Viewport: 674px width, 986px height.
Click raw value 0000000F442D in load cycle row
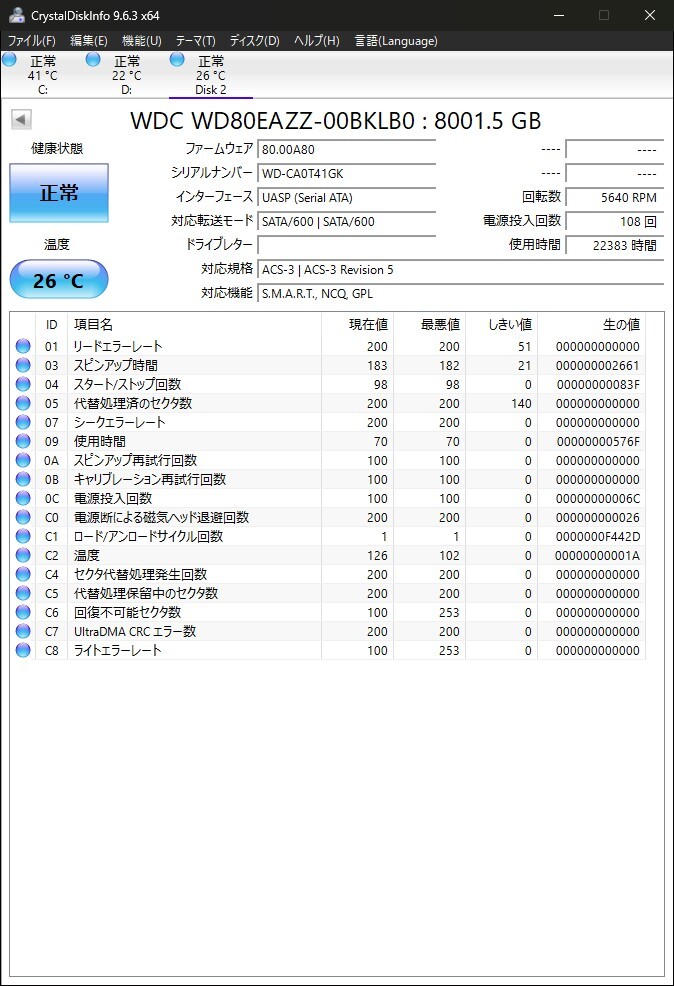[598, 536]
